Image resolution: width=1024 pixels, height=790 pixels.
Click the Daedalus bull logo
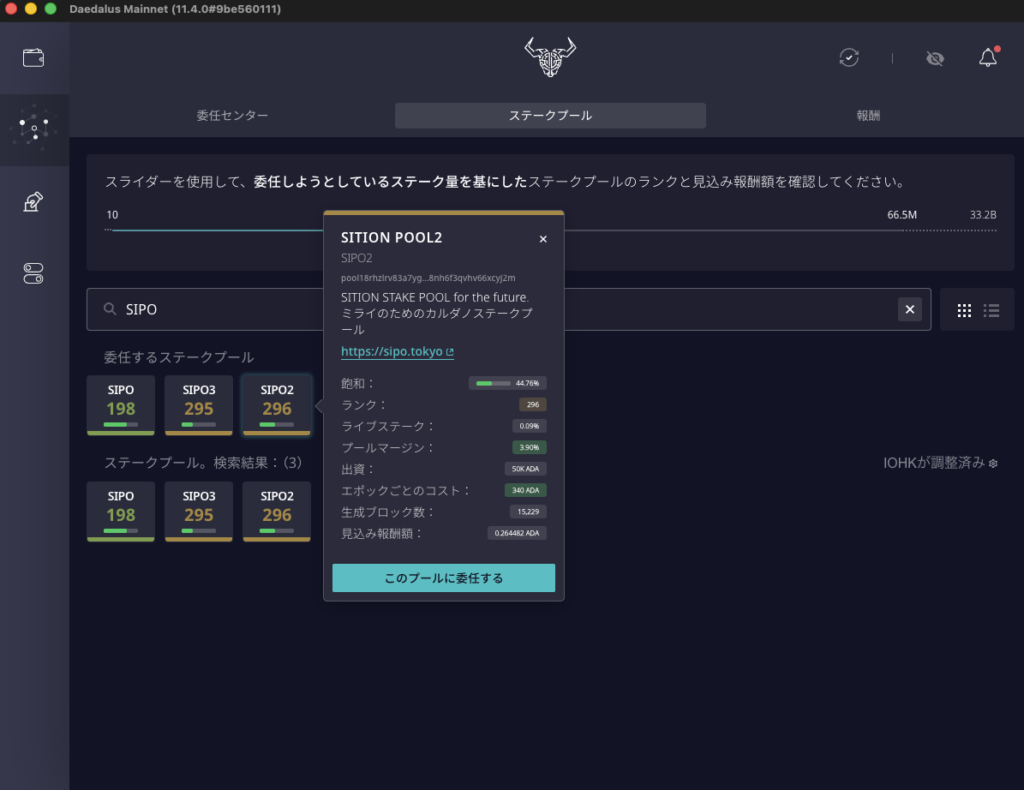click(550, 57)
